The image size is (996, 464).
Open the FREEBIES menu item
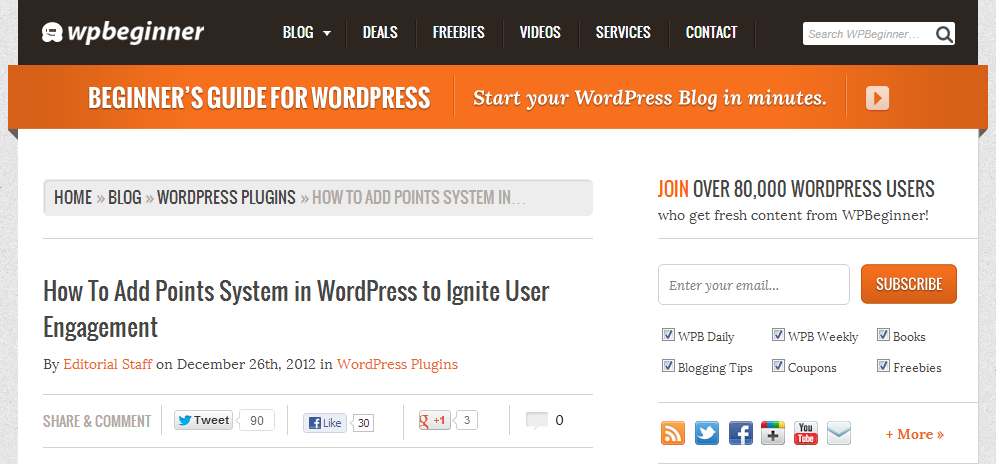tap(459, 32)
